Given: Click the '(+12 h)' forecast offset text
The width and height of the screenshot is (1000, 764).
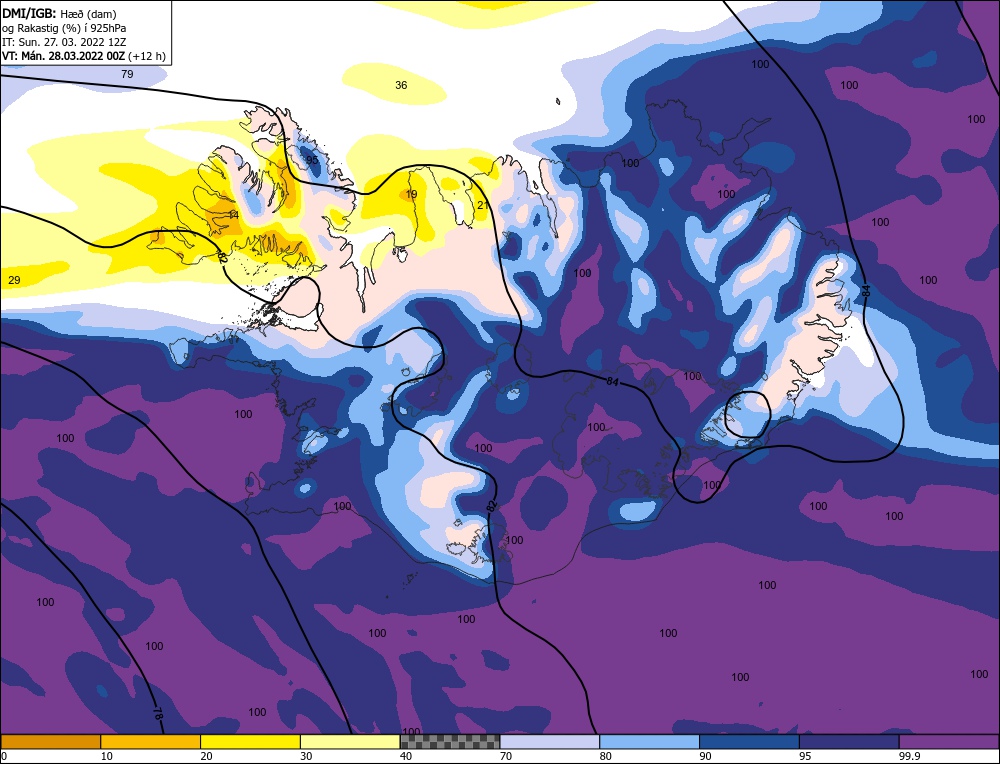Looking at the screenshot, I should pyautogui.click(x=147, y=56).
